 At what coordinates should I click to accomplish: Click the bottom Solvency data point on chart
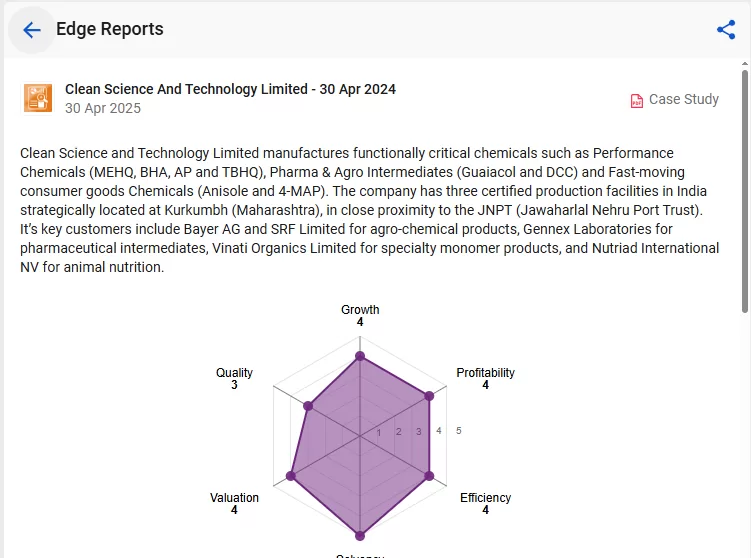[360, 535]
